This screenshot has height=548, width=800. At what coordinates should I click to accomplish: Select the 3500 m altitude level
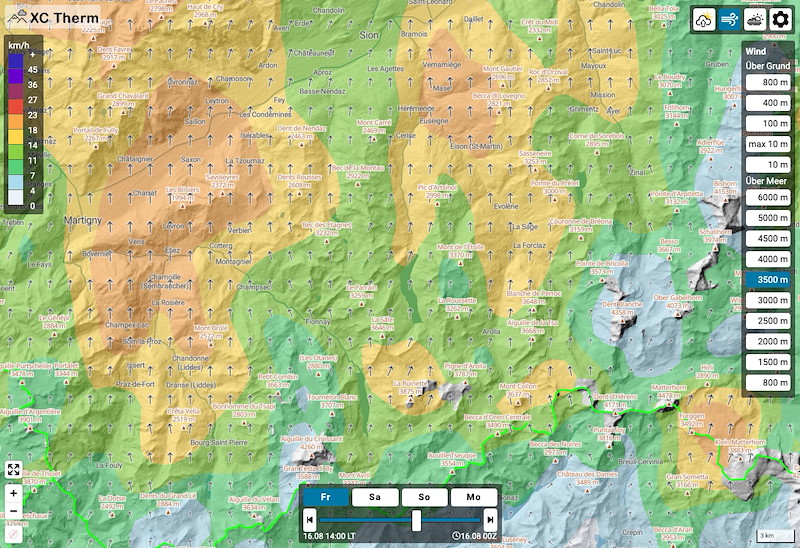point(768,280)
